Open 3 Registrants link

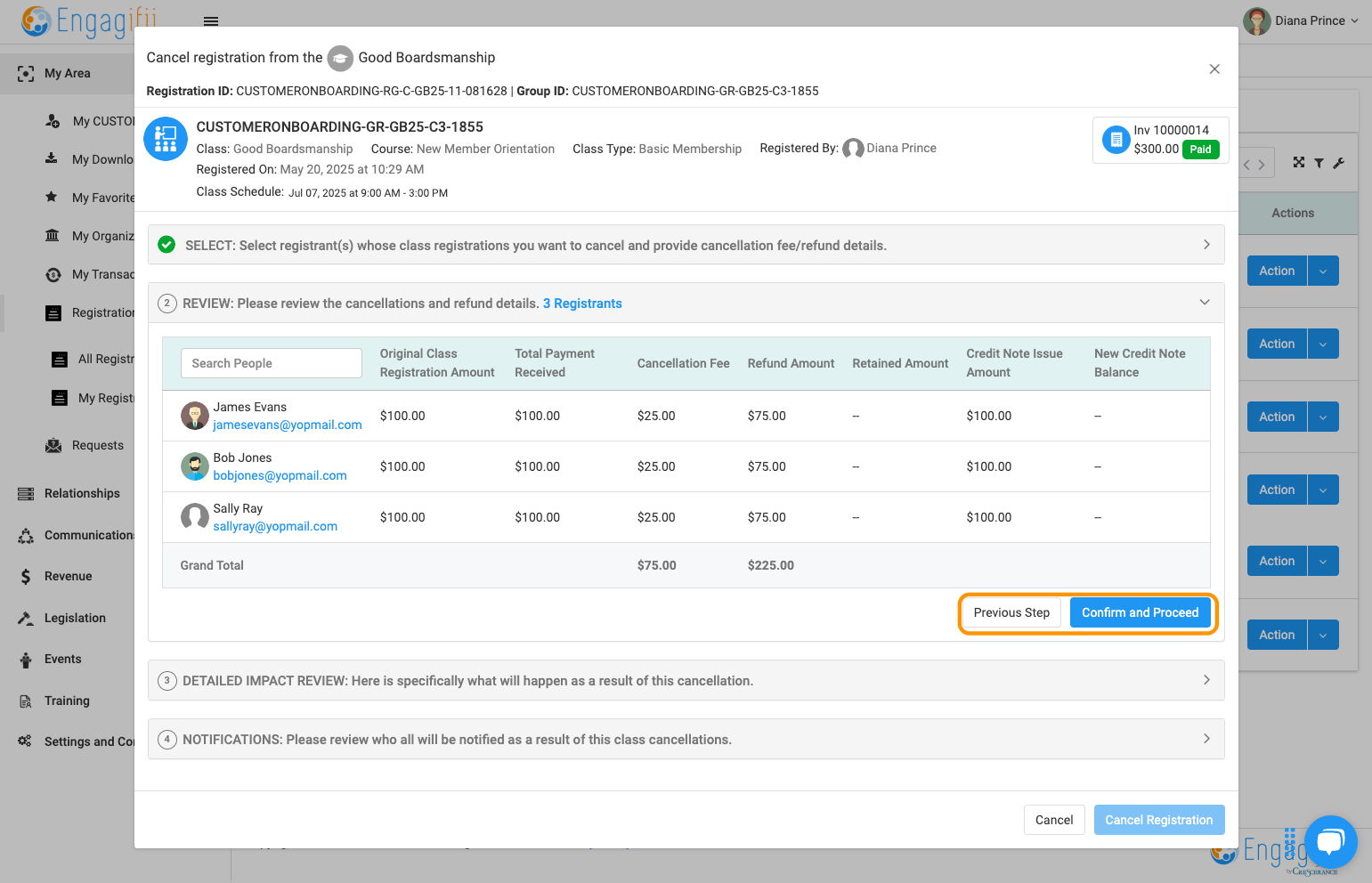582,304
